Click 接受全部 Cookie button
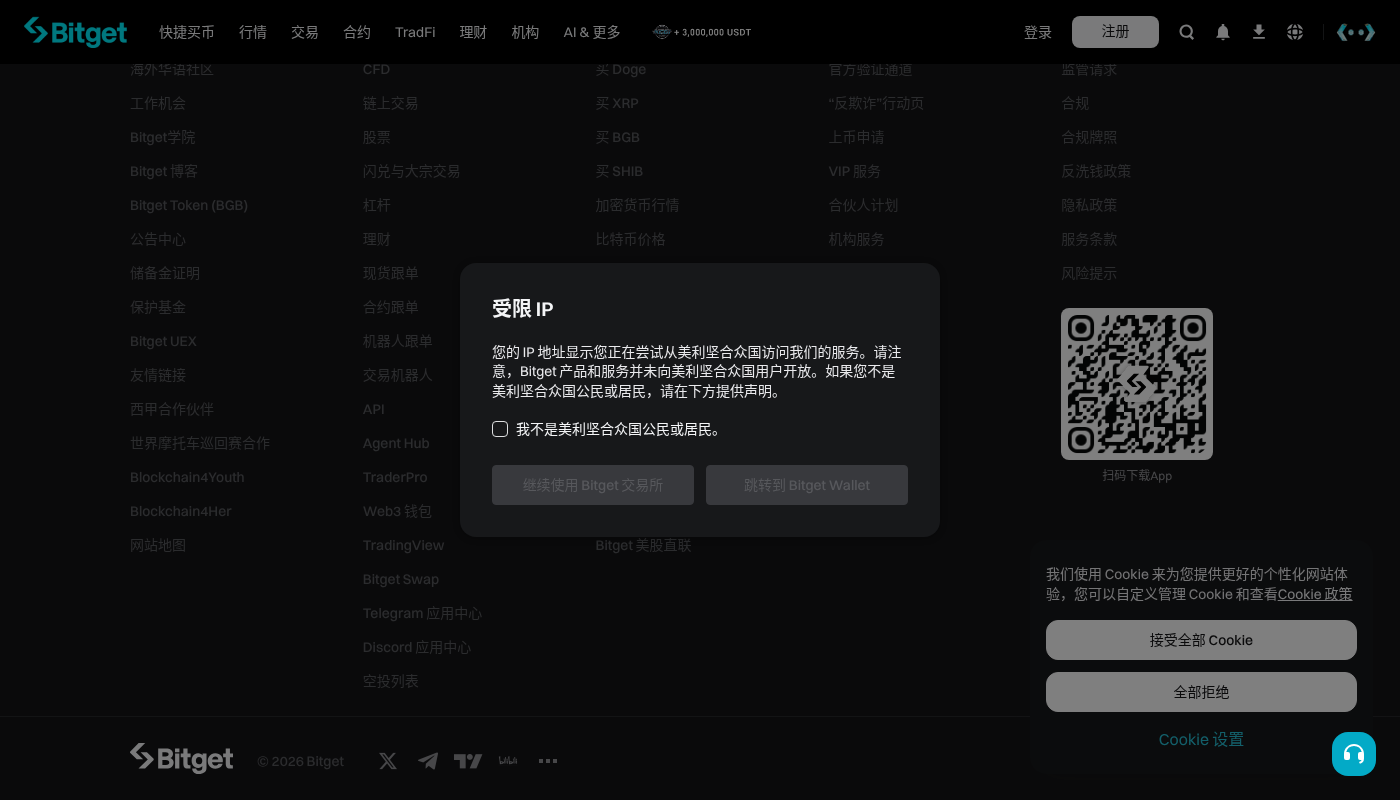The width and height of the screenshot is (1400, 800). pos(1201,640)
